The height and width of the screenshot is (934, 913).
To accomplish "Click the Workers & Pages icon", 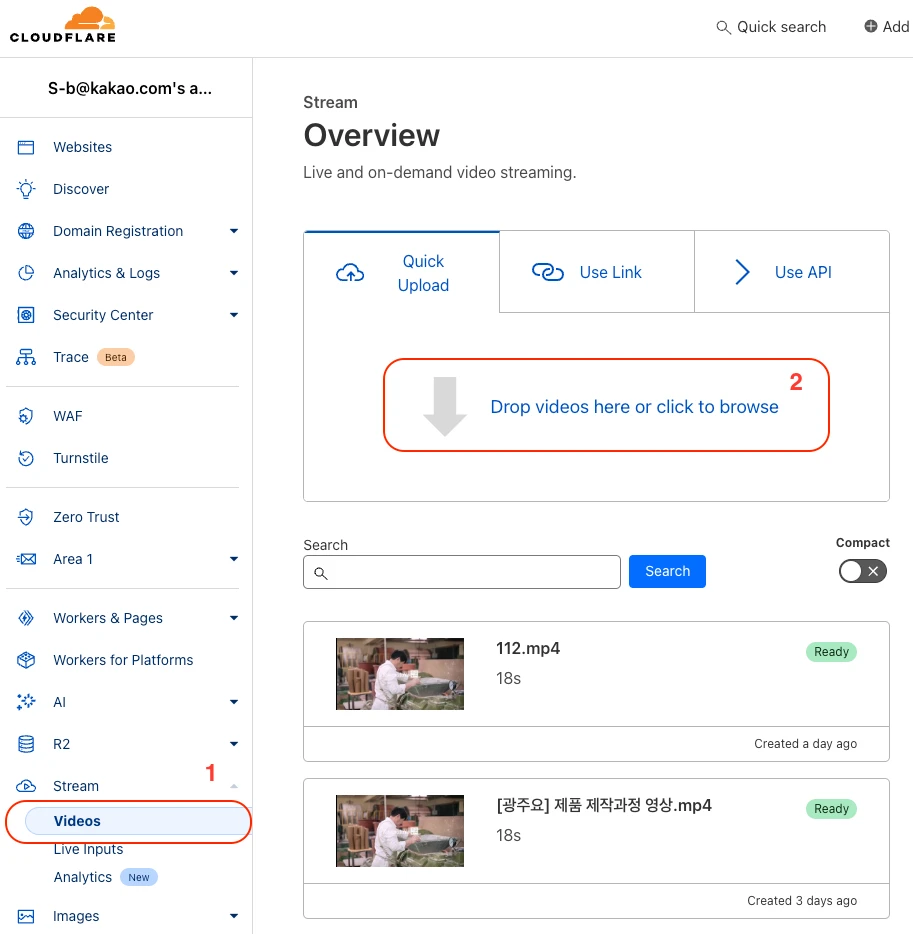I will click(26, 618).
